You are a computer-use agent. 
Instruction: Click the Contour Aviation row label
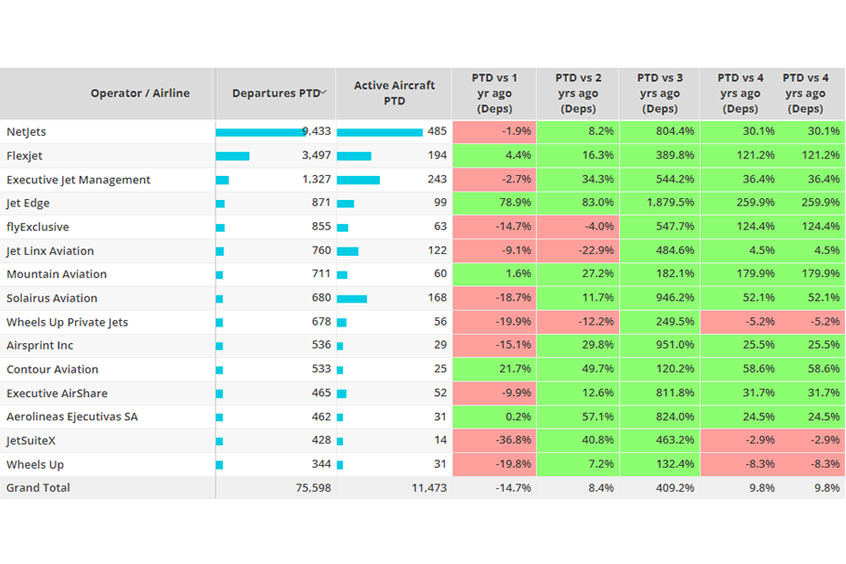[x=52, y=369]
